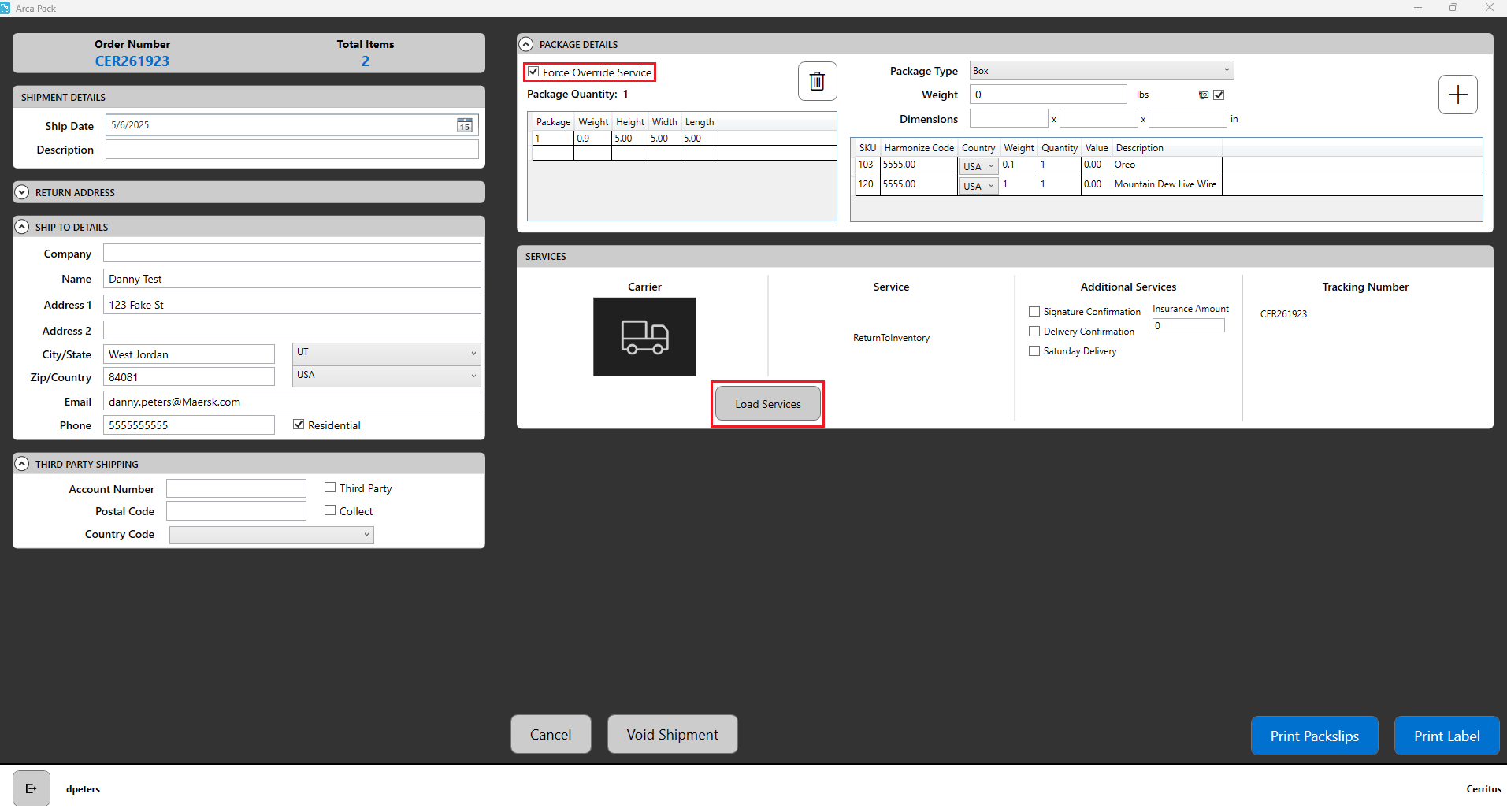The width and height of the screenshot is (1507, 812).
Task: Click the order number CER261923 link
Action: tap(132, 61)
